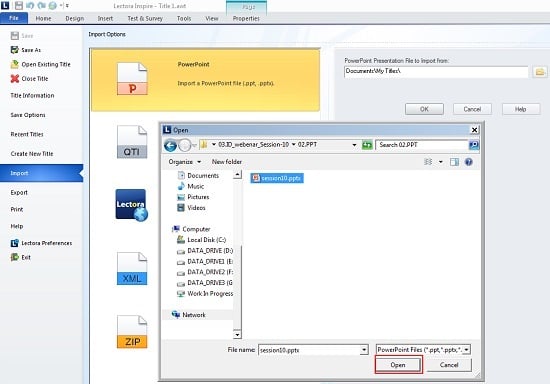Viewport: 550px width, 384px height.
Task: Select the ZIP import file icon
Action: point(132,332)
